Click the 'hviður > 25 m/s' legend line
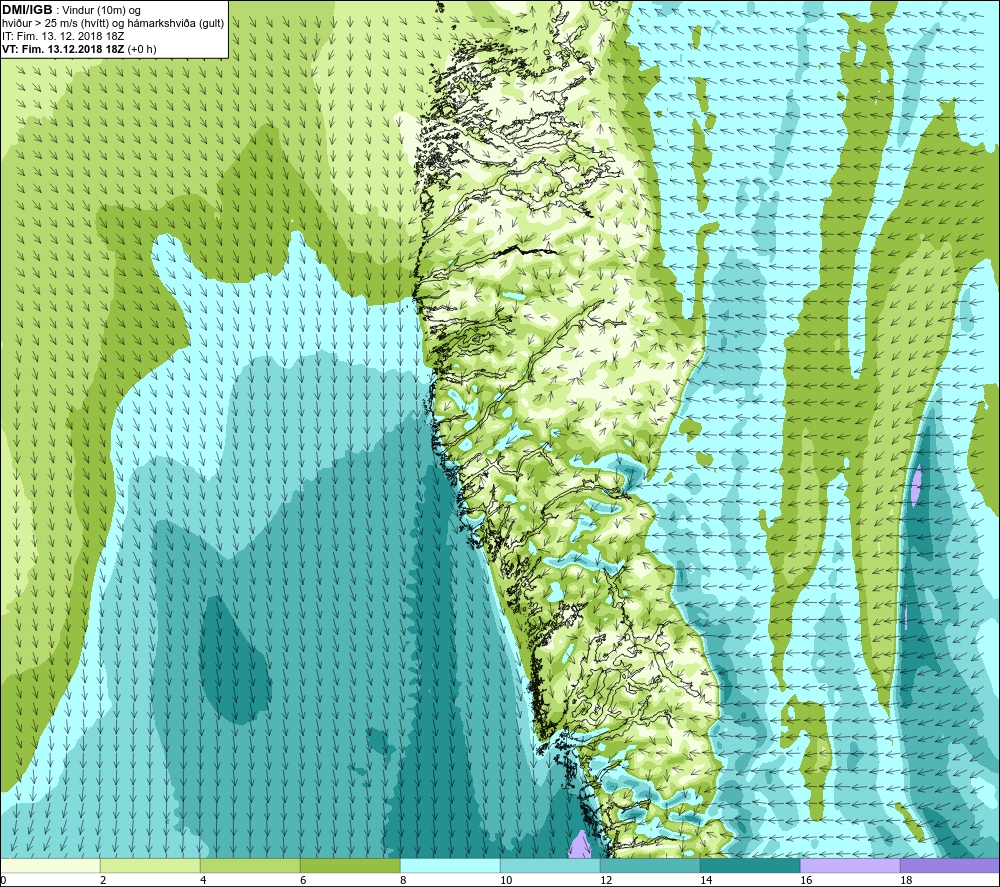The height and width of the screenshot is (887, 1000). click(x=113, y=24)
